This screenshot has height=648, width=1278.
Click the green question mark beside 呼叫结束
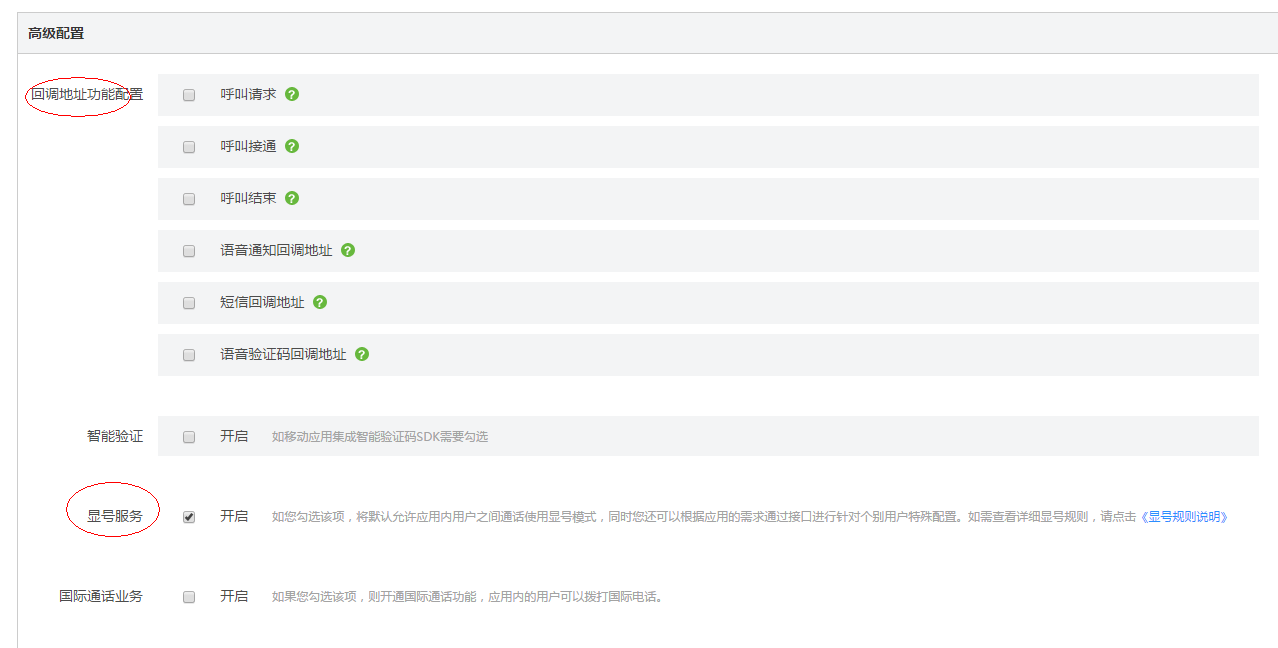click(292, 198)
